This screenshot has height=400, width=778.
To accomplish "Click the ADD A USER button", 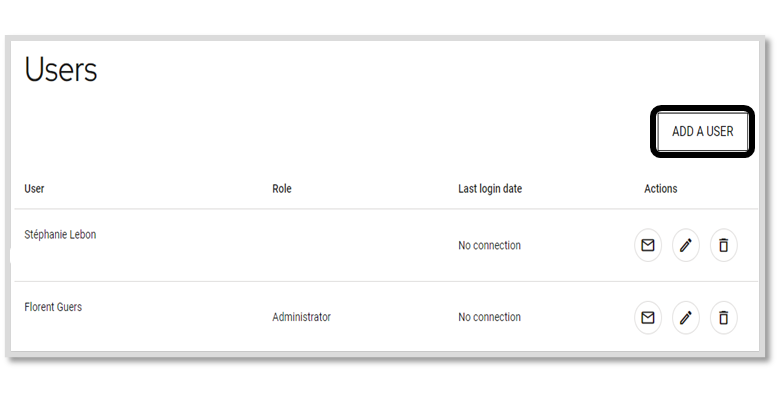I will coord(702,132).
